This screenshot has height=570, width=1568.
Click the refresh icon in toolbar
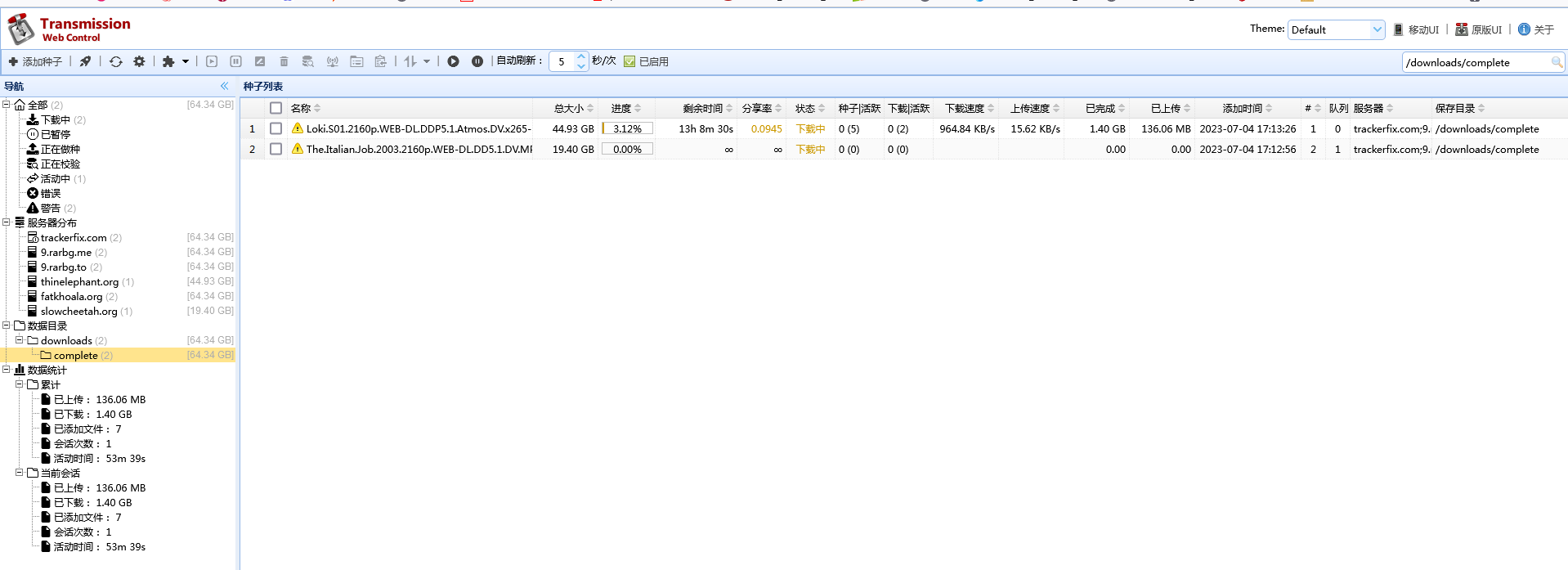pyautogui.click(x=116, y=61)
